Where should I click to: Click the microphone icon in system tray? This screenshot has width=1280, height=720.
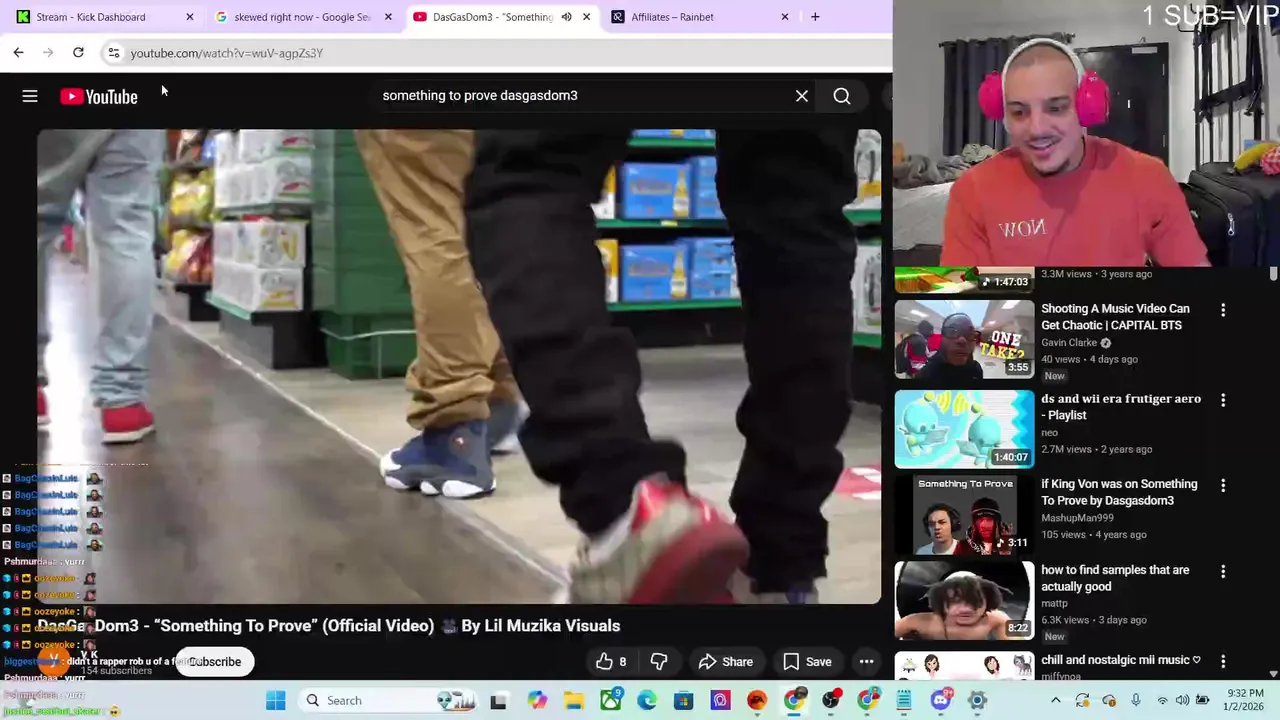pos(1135,700)
